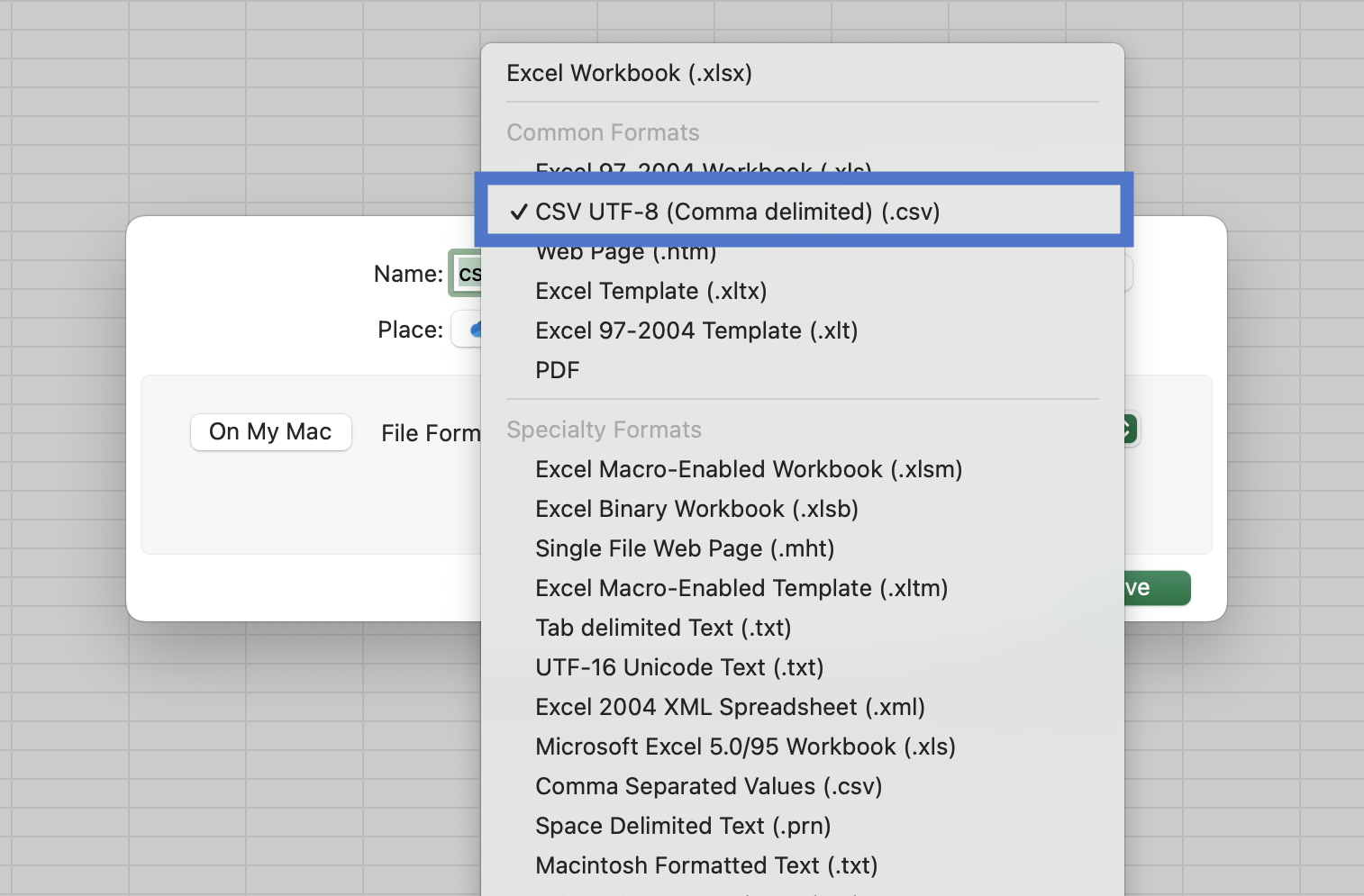1364x896 pixels.
Task: Choose Excel Binary Workbook (.xlsb)
Action: click(696, 509)
